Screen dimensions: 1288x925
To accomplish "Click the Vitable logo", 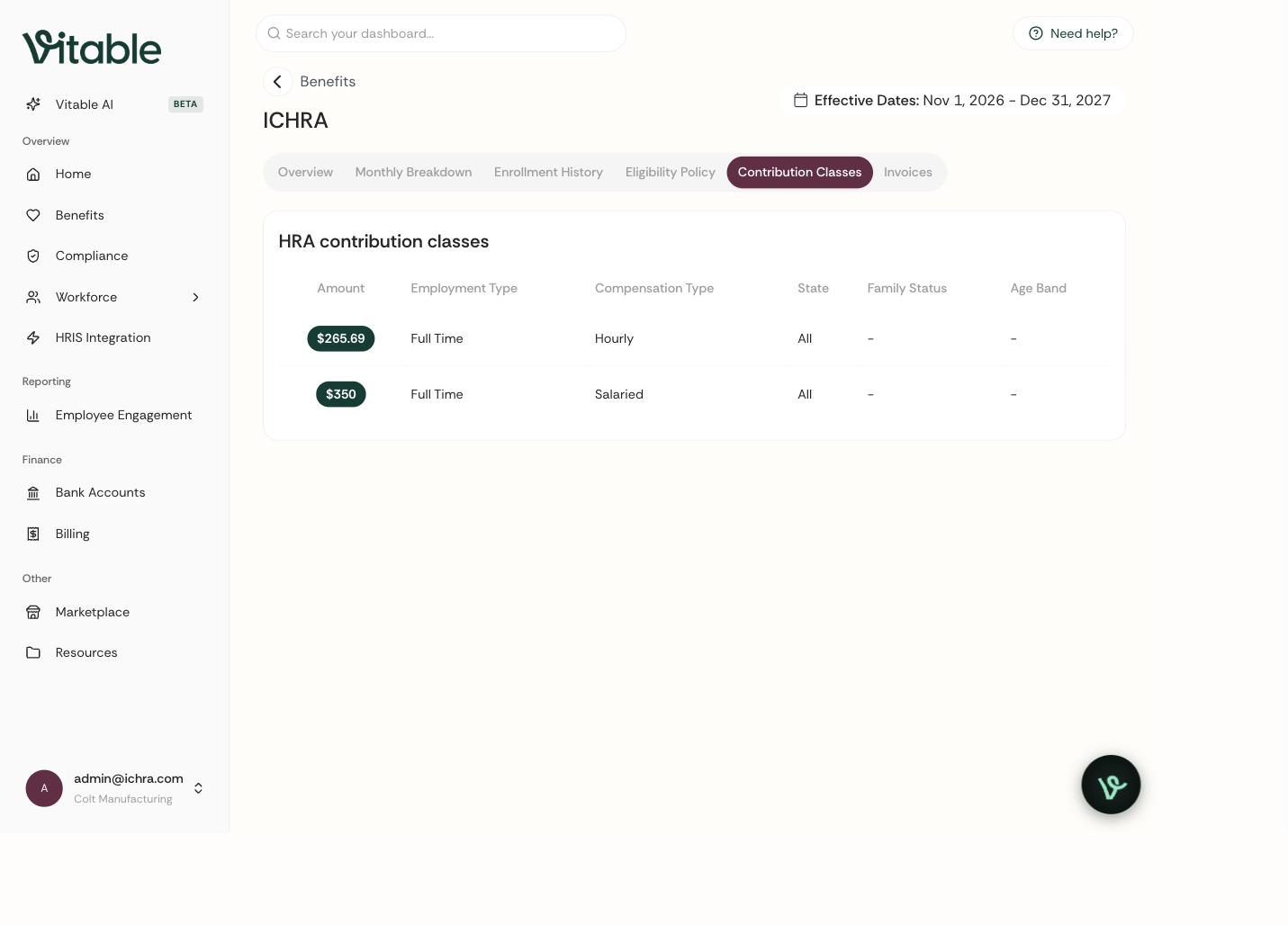I will (x=92, y=48).
